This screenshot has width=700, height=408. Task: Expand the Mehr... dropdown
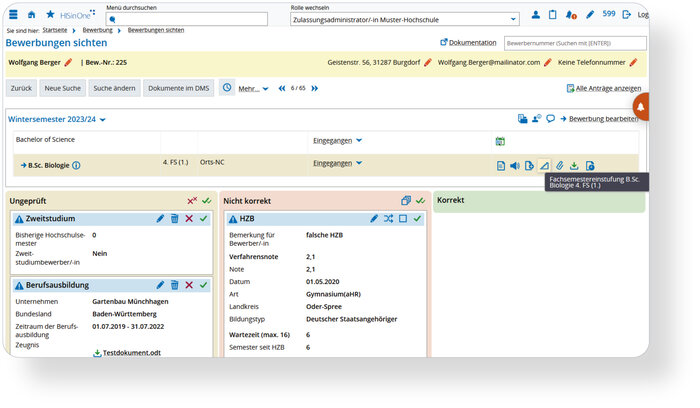[x=253, y=89]
